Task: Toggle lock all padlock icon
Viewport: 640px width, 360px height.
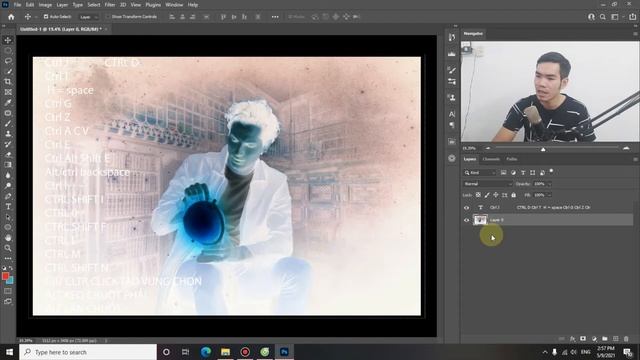Action: tap(513, 195)
